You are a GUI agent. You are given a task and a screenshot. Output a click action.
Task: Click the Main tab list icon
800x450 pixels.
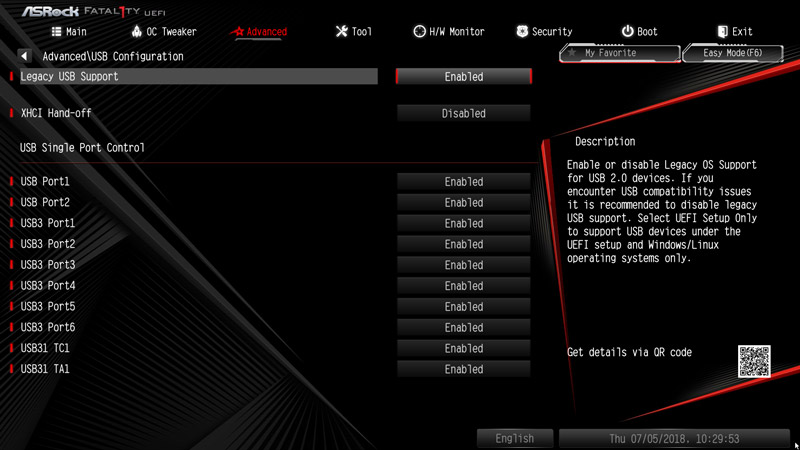point(57,32)
